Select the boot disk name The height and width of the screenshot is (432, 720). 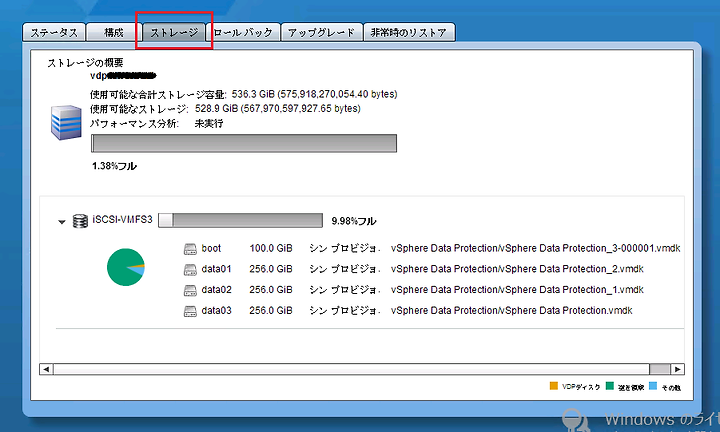[211, 248]
